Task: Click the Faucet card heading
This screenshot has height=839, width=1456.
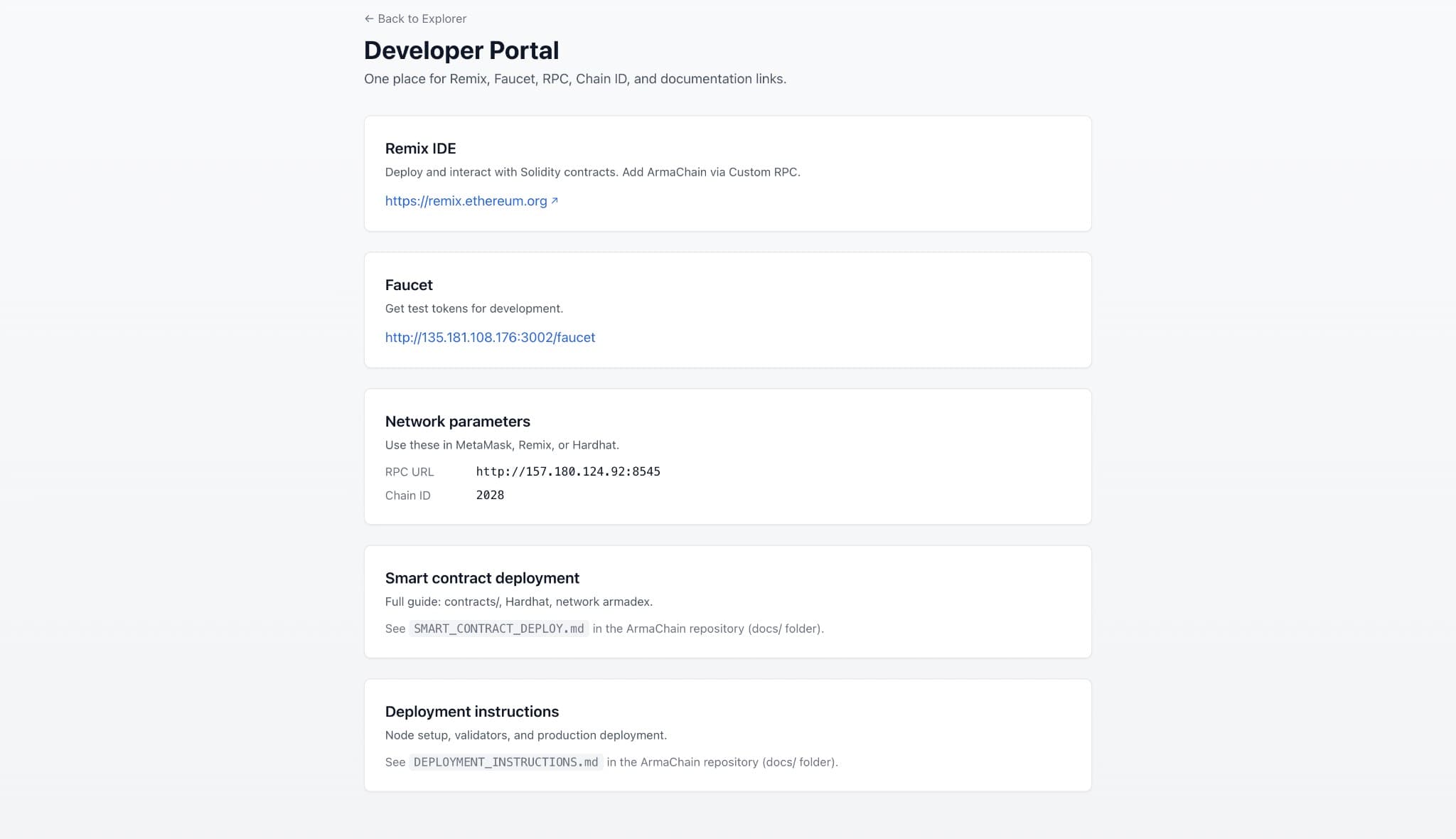Action: [x=408, y=284]
